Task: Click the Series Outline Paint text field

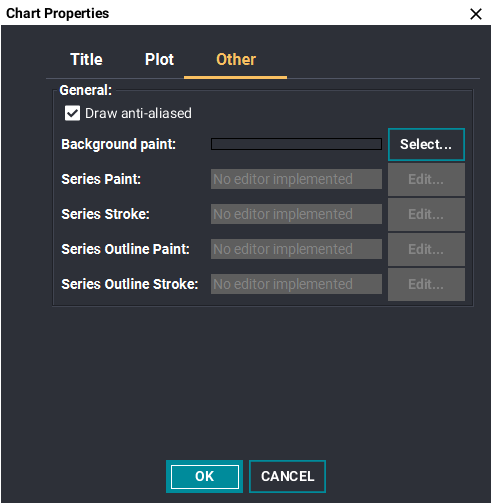Action: [x=296, y=249]
